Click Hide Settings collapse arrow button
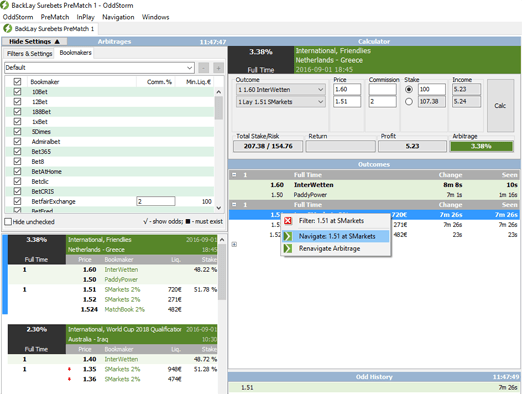522x394 pixels. [x=34, y=41]
